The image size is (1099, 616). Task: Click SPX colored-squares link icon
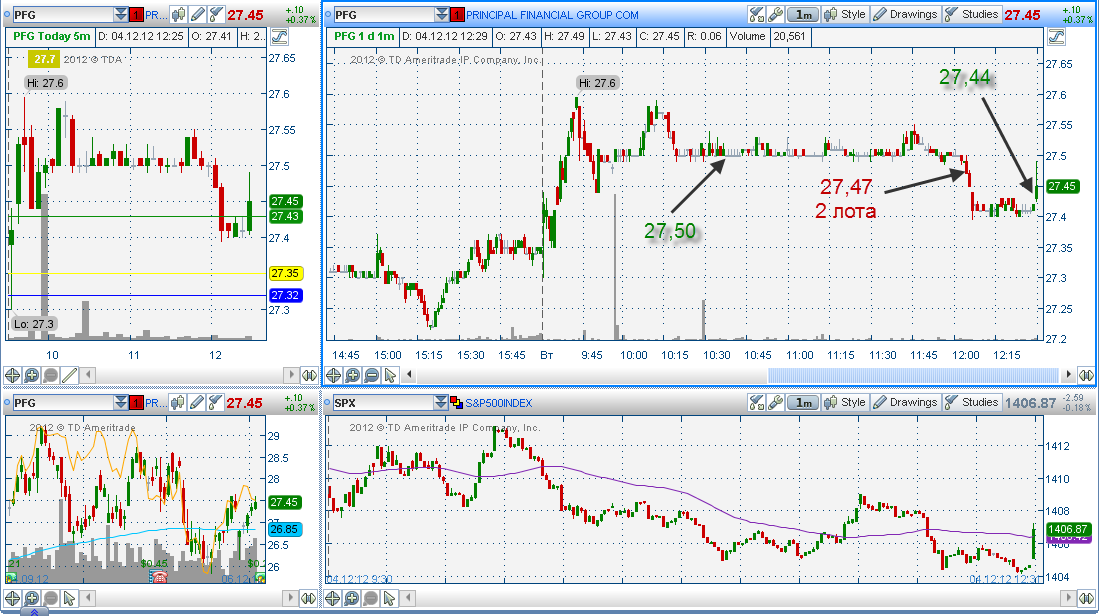pyautogui.click(x=456, y=402)
